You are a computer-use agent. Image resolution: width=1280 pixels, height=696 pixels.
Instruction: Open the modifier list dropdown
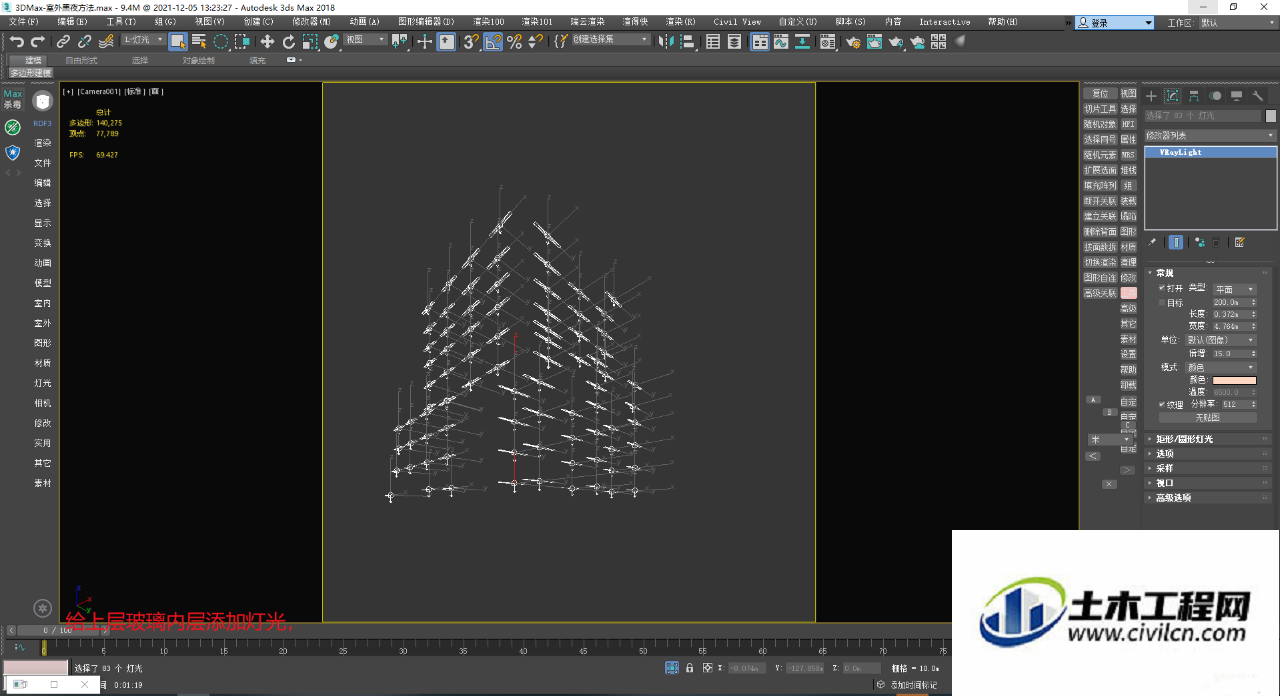point(1210,135)
